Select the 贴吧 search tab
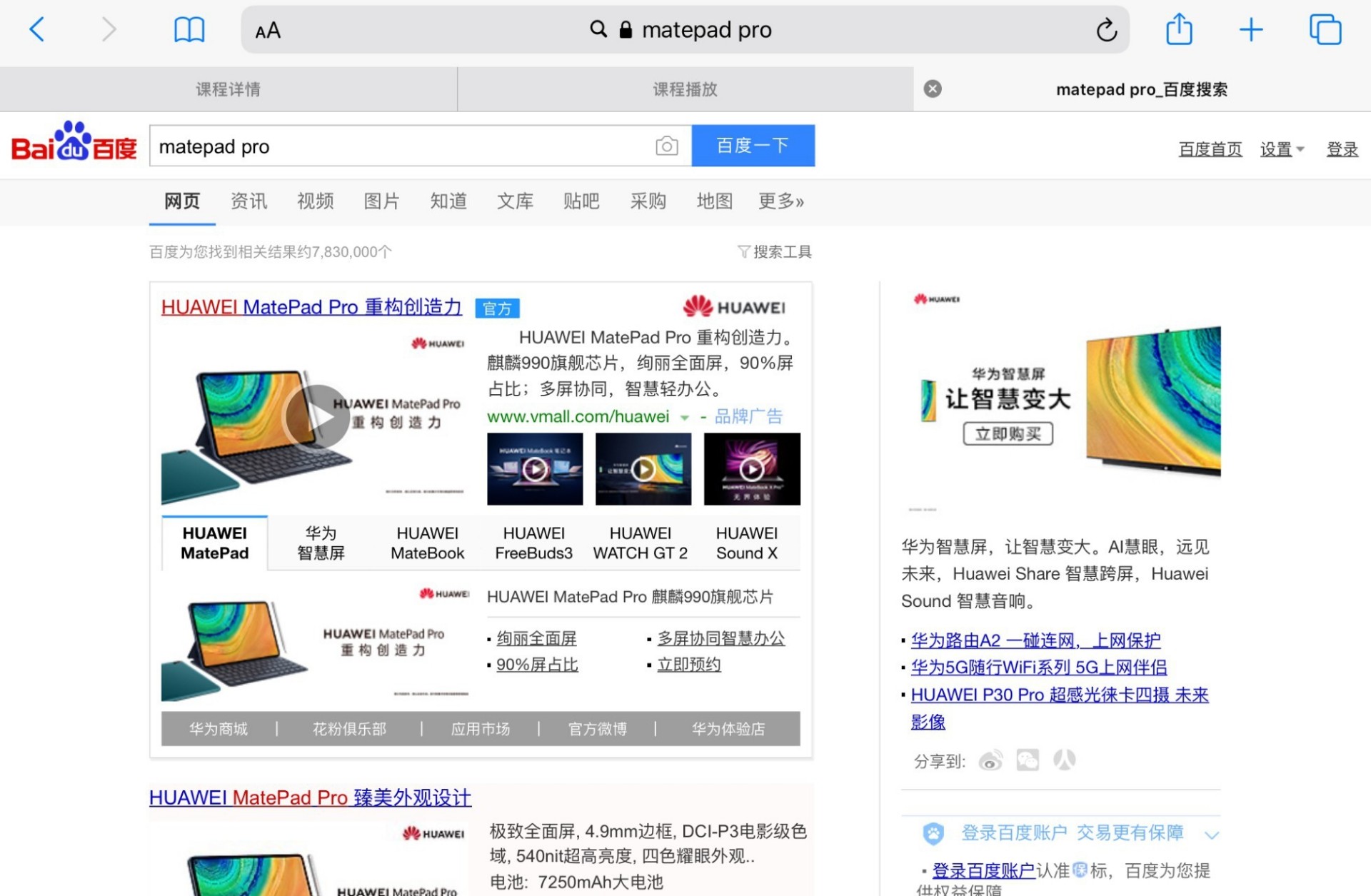 pos(581,201)
